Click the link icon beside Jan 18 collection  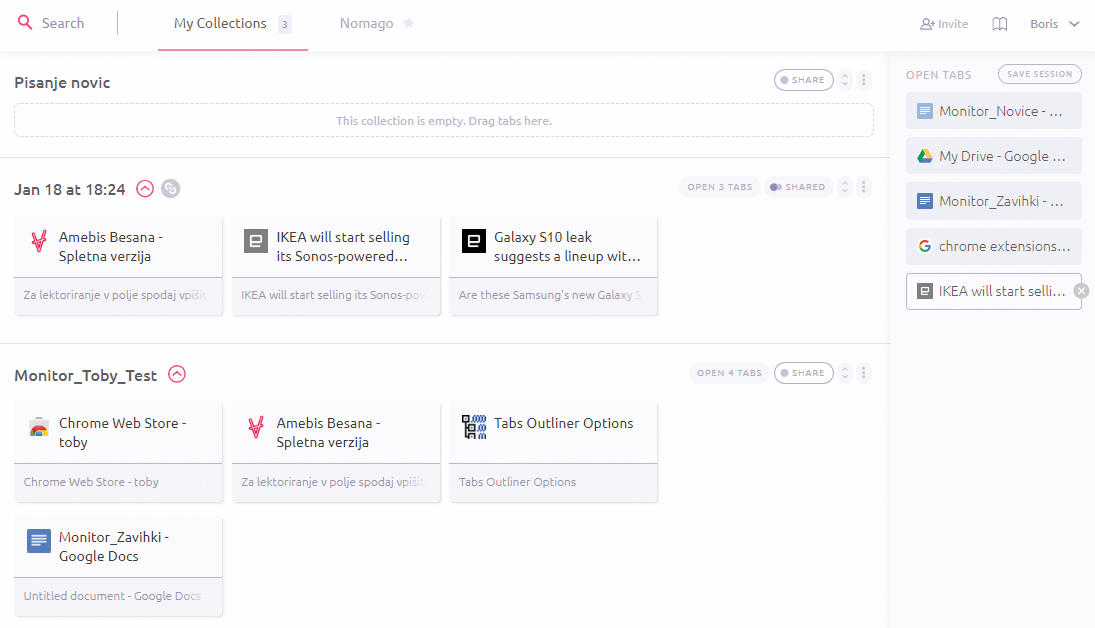170,189
